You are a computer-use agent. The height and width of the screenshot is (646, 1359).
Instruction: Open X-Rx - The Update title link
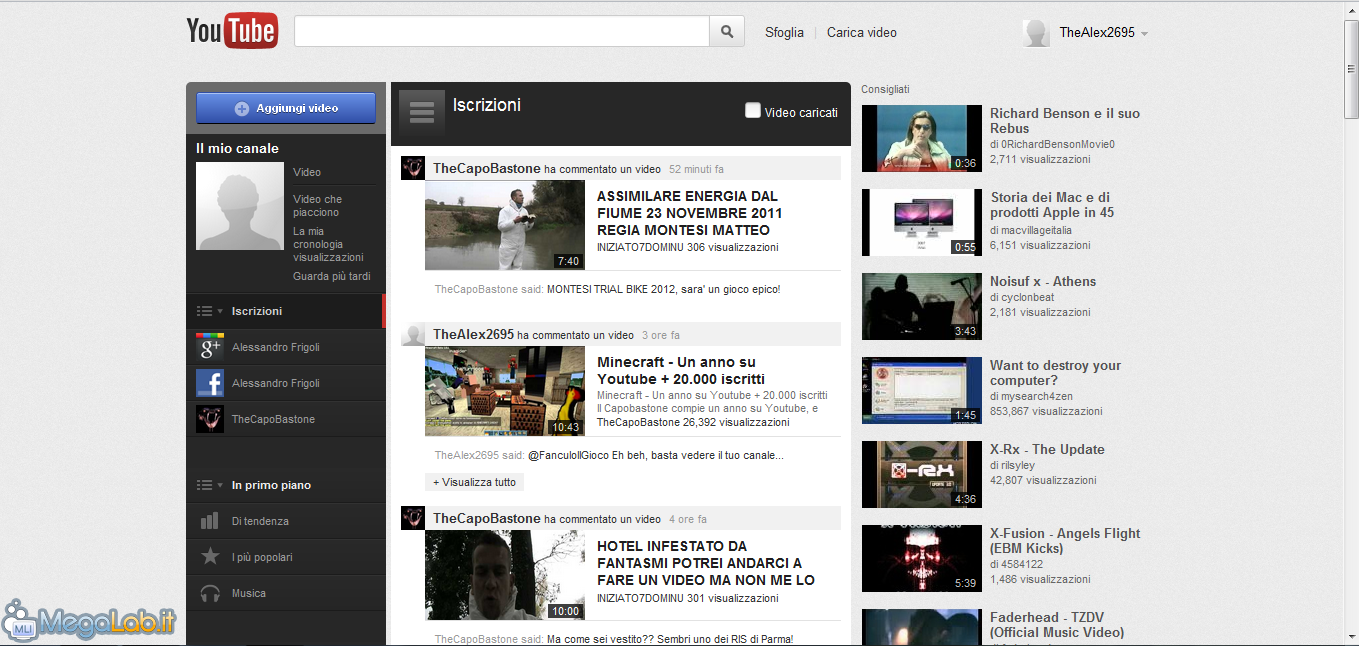[1047, 449]
